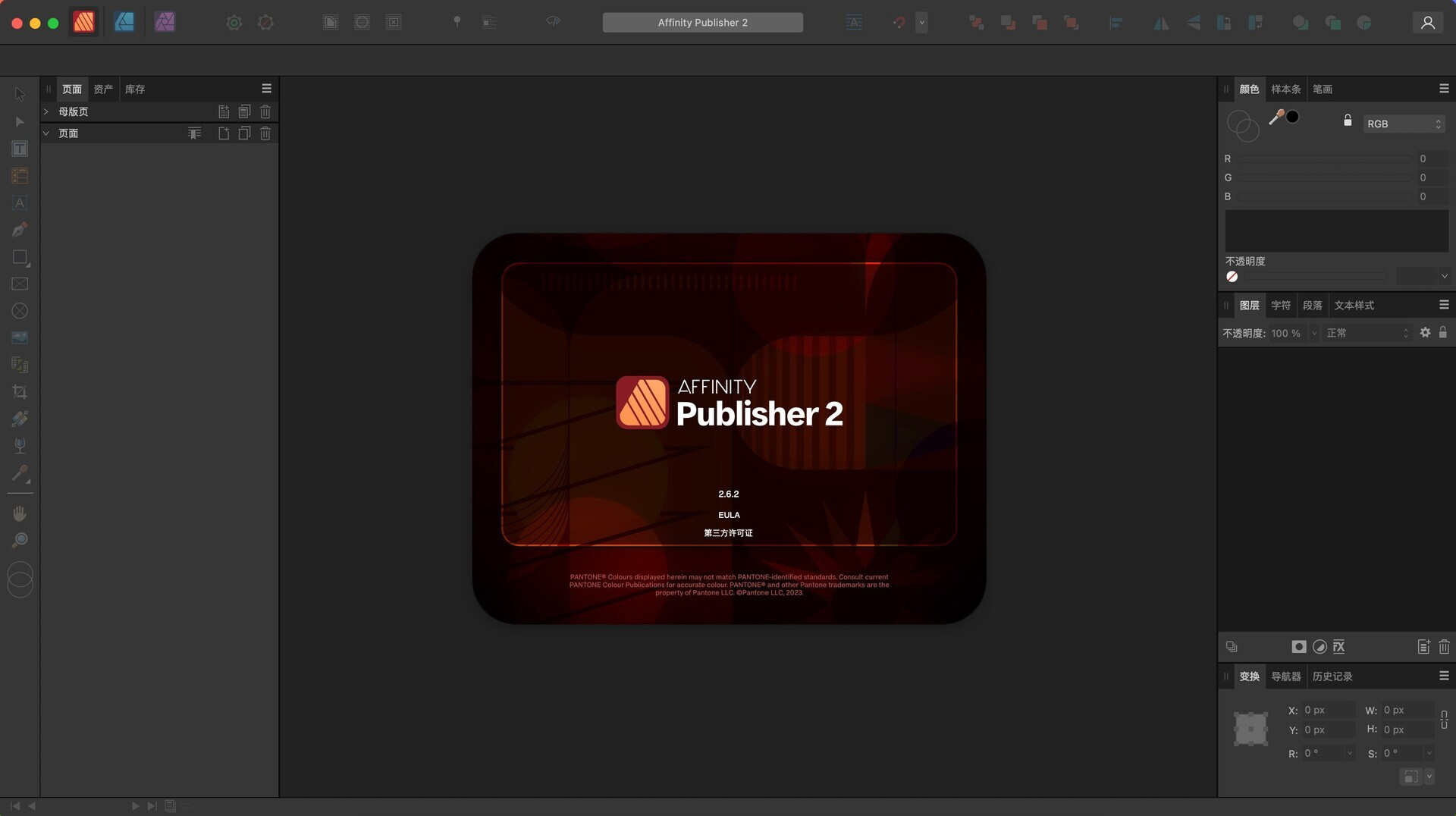Open the RGB colour model dropdown
1456x816 pixels.
click(x=1404, y=124)
